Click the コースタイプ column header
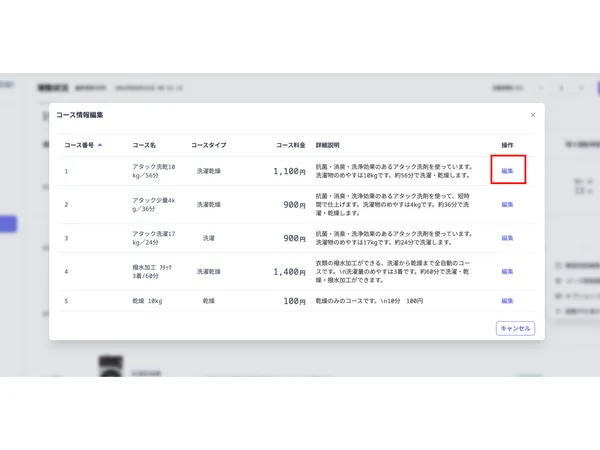The height and width of the screenshot is (450, 600). coord(209,145)
